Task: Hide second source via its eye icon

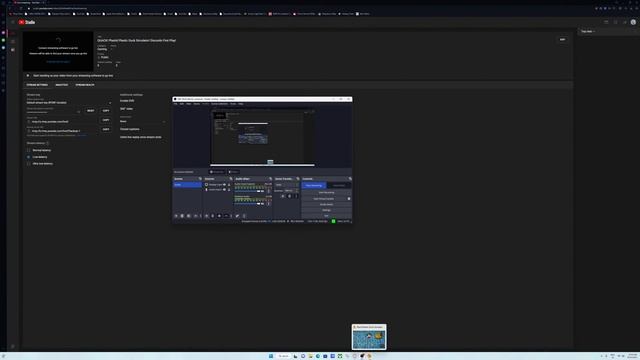Action: point(224,190)
